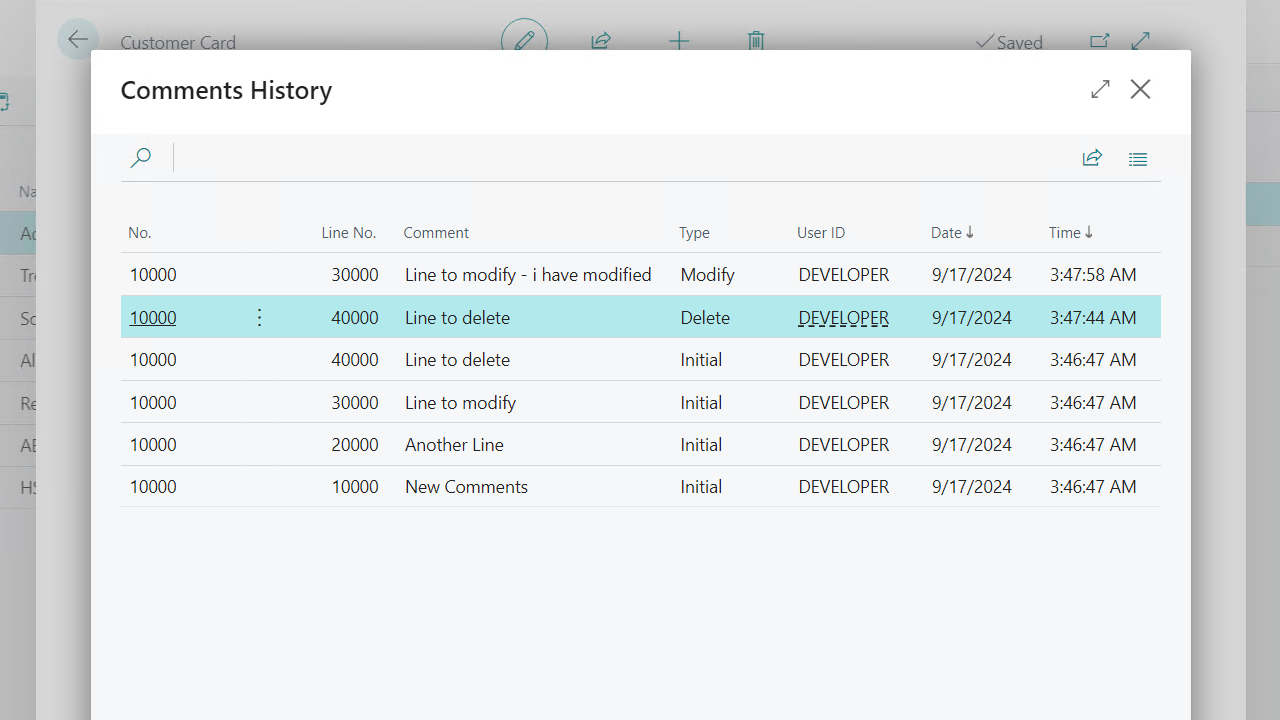Click the User ID column header
The width and height of the screenshot is (1280, 720).
click(x=821, y=233)
